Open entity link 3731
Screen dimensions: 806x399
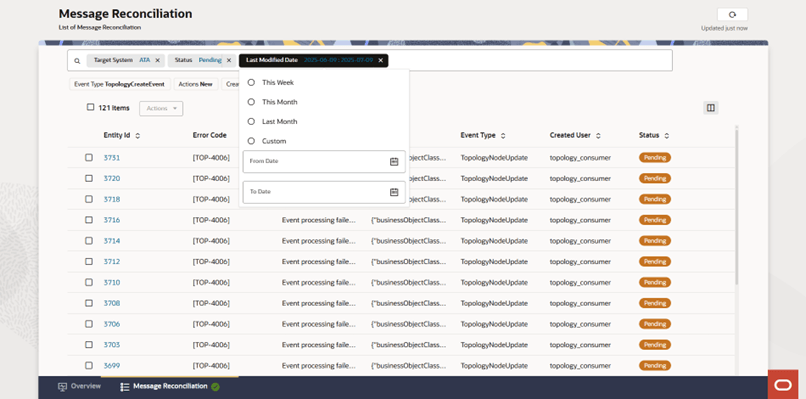pos(112,158)
